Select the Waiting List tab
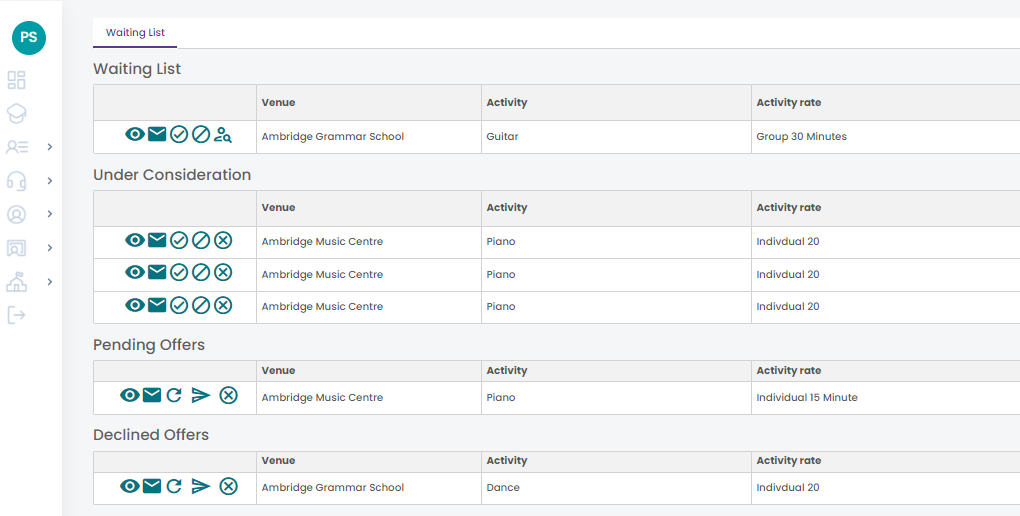Viewport: 1020px width, 516px height. 135,33
